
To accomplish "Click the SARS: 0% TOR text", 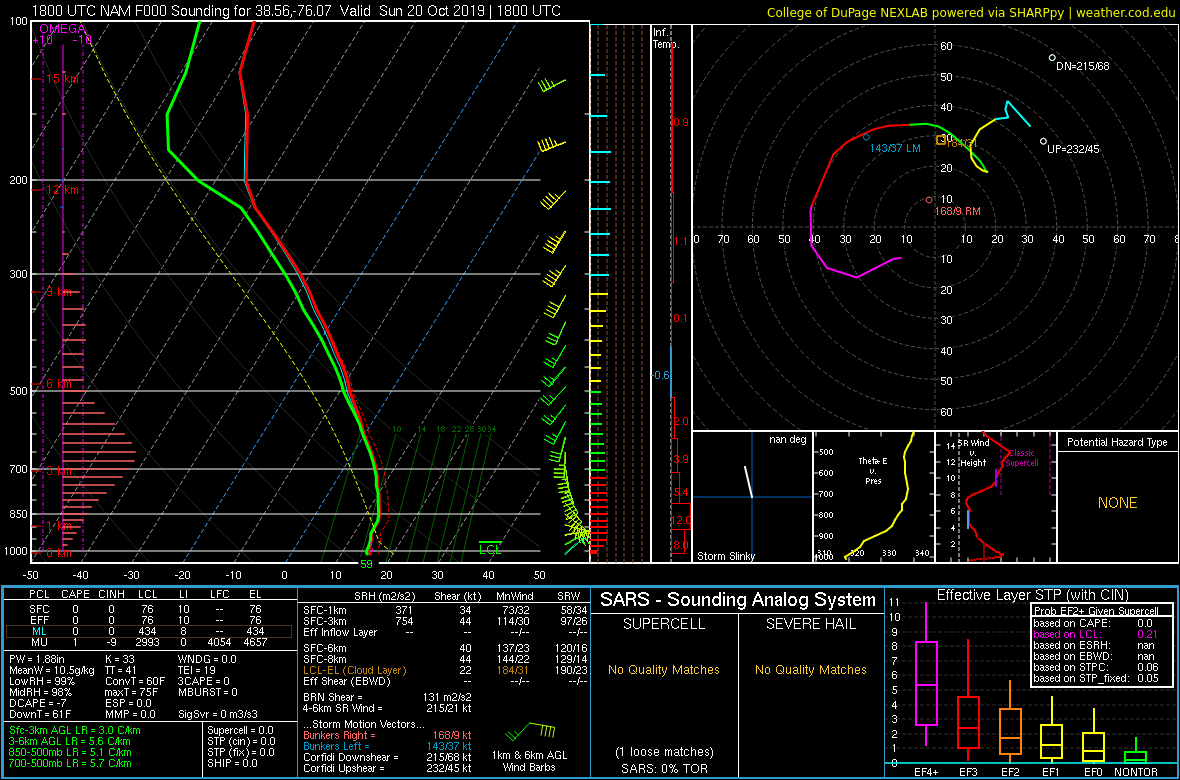I will coord(664,767).
